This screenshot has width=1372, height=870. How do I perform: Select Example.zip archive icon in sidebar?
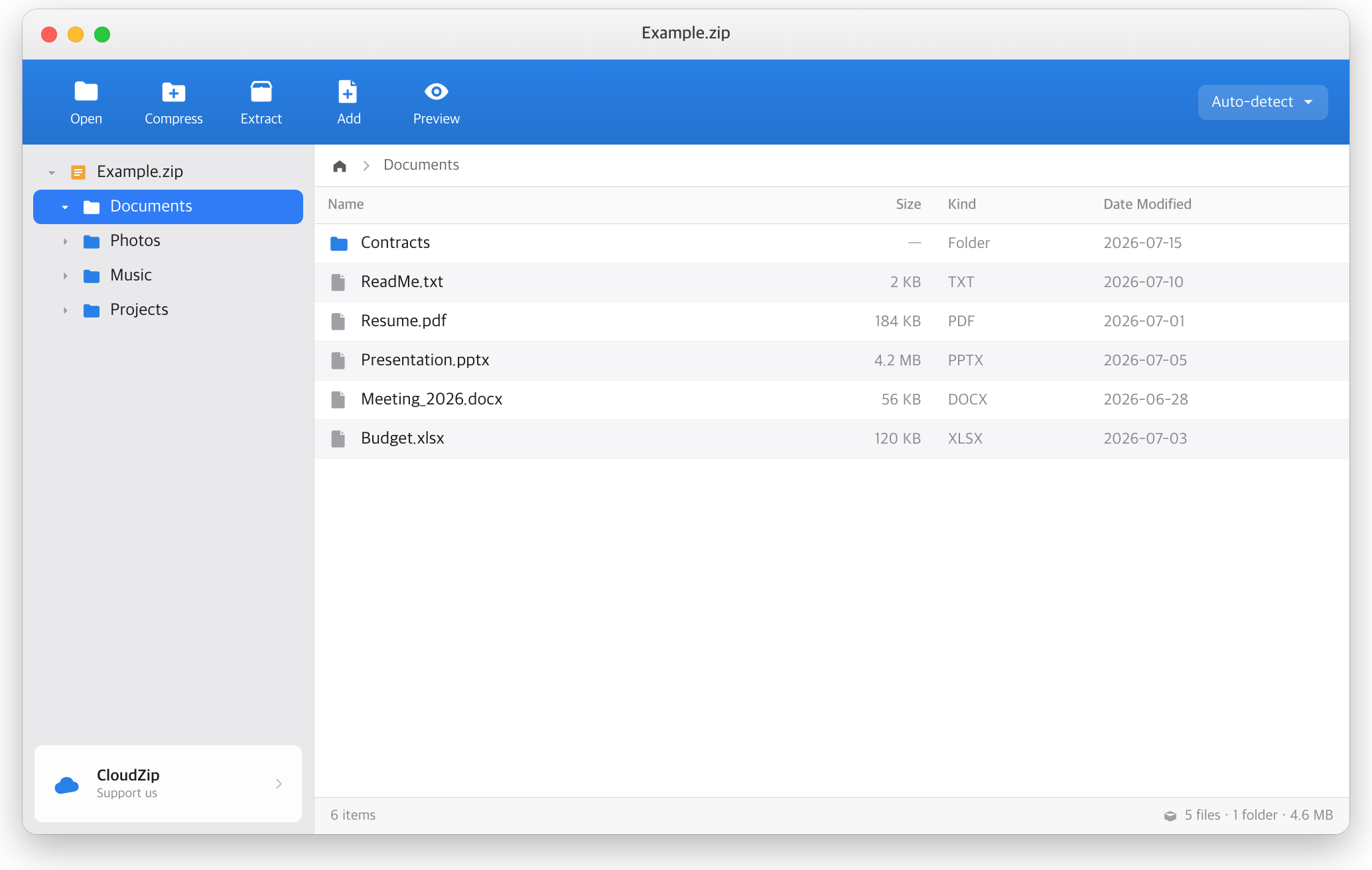click(x=78, y=172)
